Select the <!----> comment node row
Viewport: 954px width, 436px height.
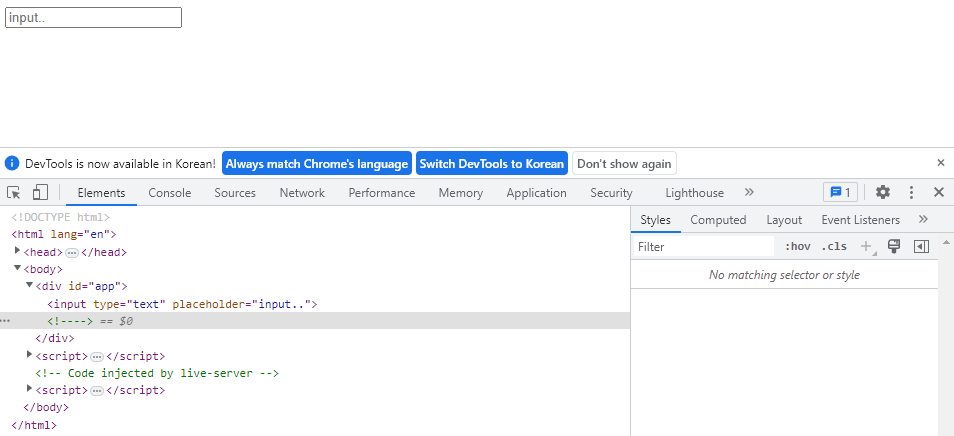coord(315,320)
